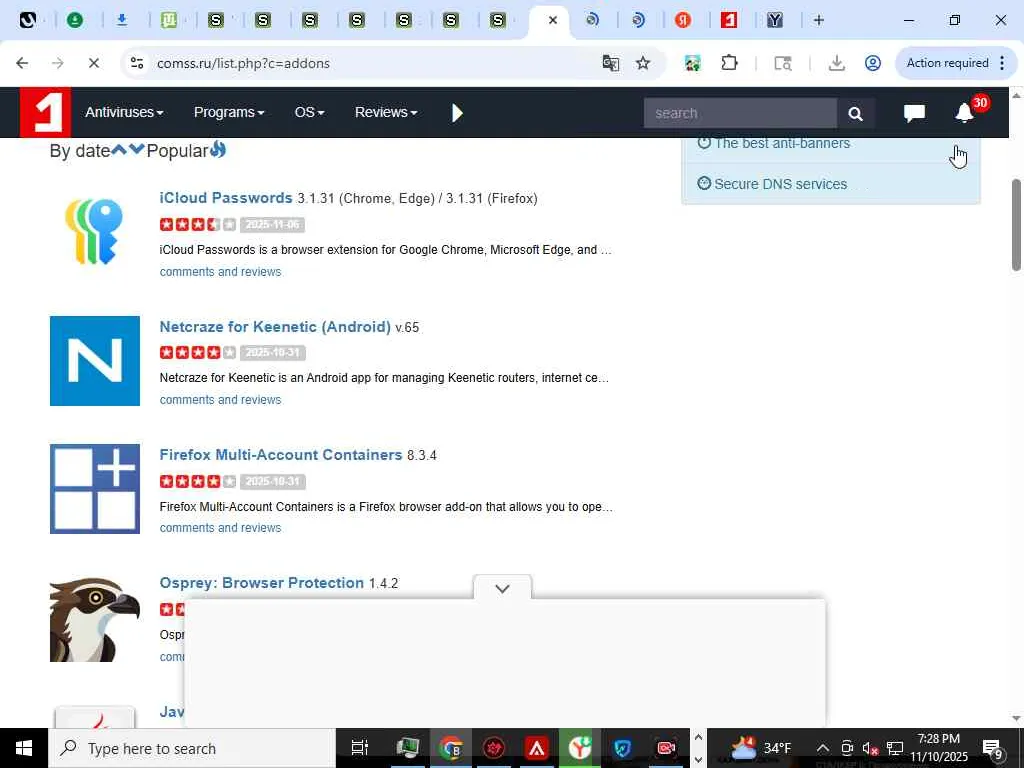Open iCloud Passwords title link
1024x768 pixels.
(x=226, y=198)
